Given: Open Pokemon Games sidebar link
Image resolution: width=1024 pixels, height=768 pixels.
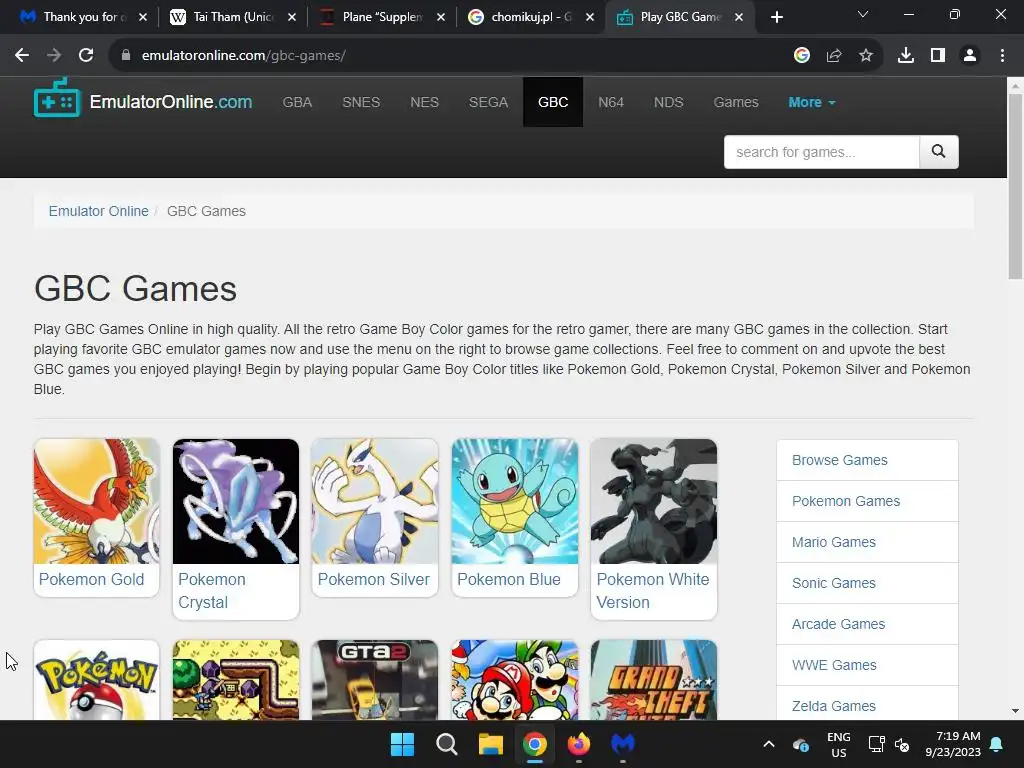Looking at the screenshot, I should (867, 501).
